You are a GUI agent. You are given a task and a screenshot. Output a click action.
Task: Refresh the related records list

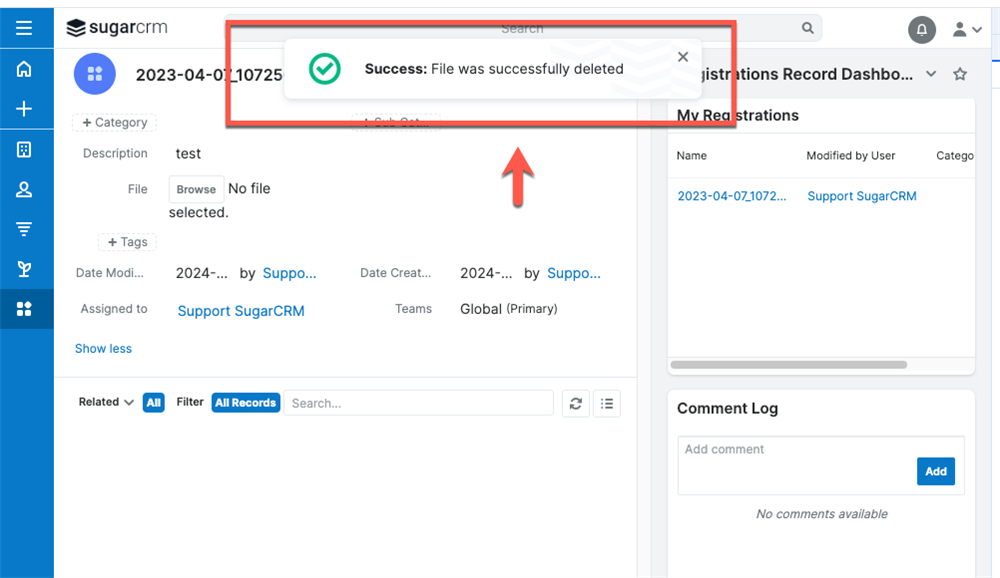575,403
